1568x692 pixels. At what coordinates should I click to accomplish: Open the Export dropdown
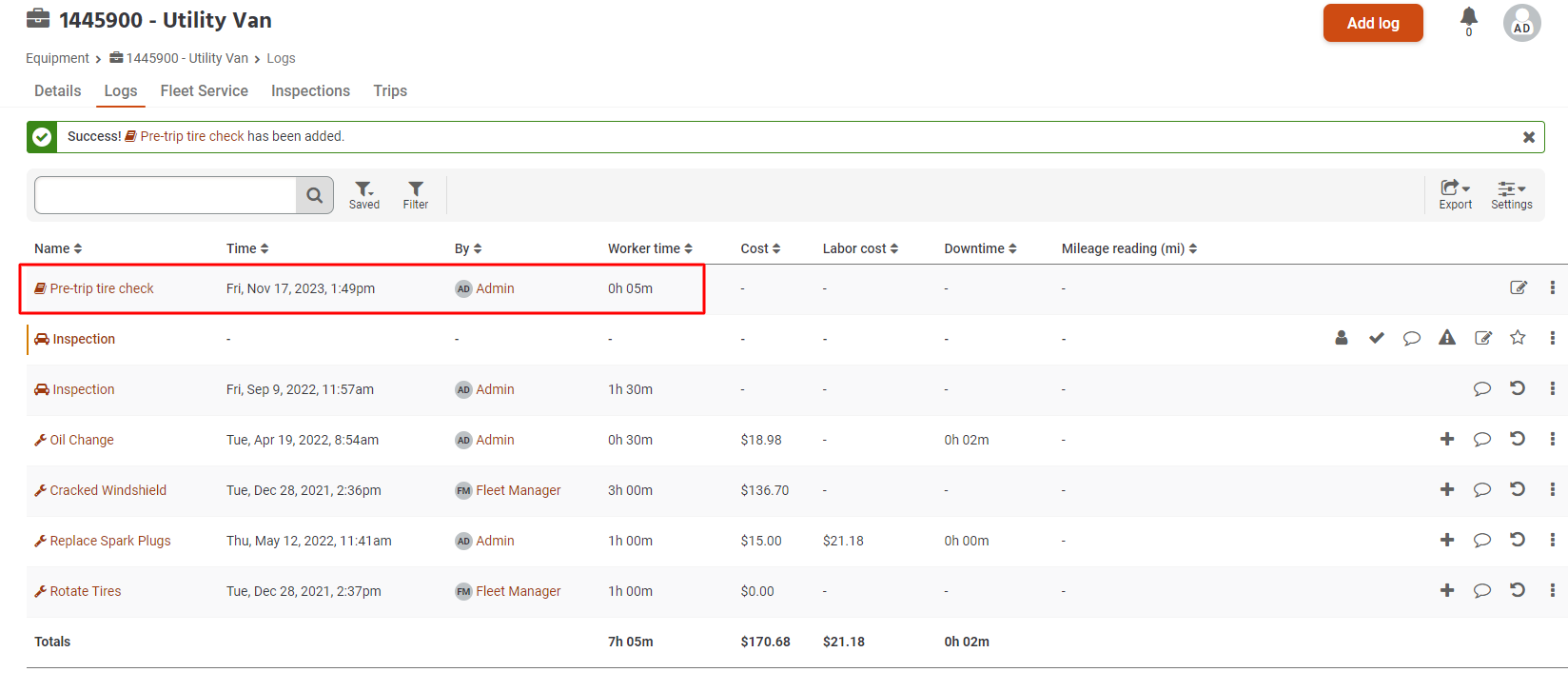coord(1455,194)
